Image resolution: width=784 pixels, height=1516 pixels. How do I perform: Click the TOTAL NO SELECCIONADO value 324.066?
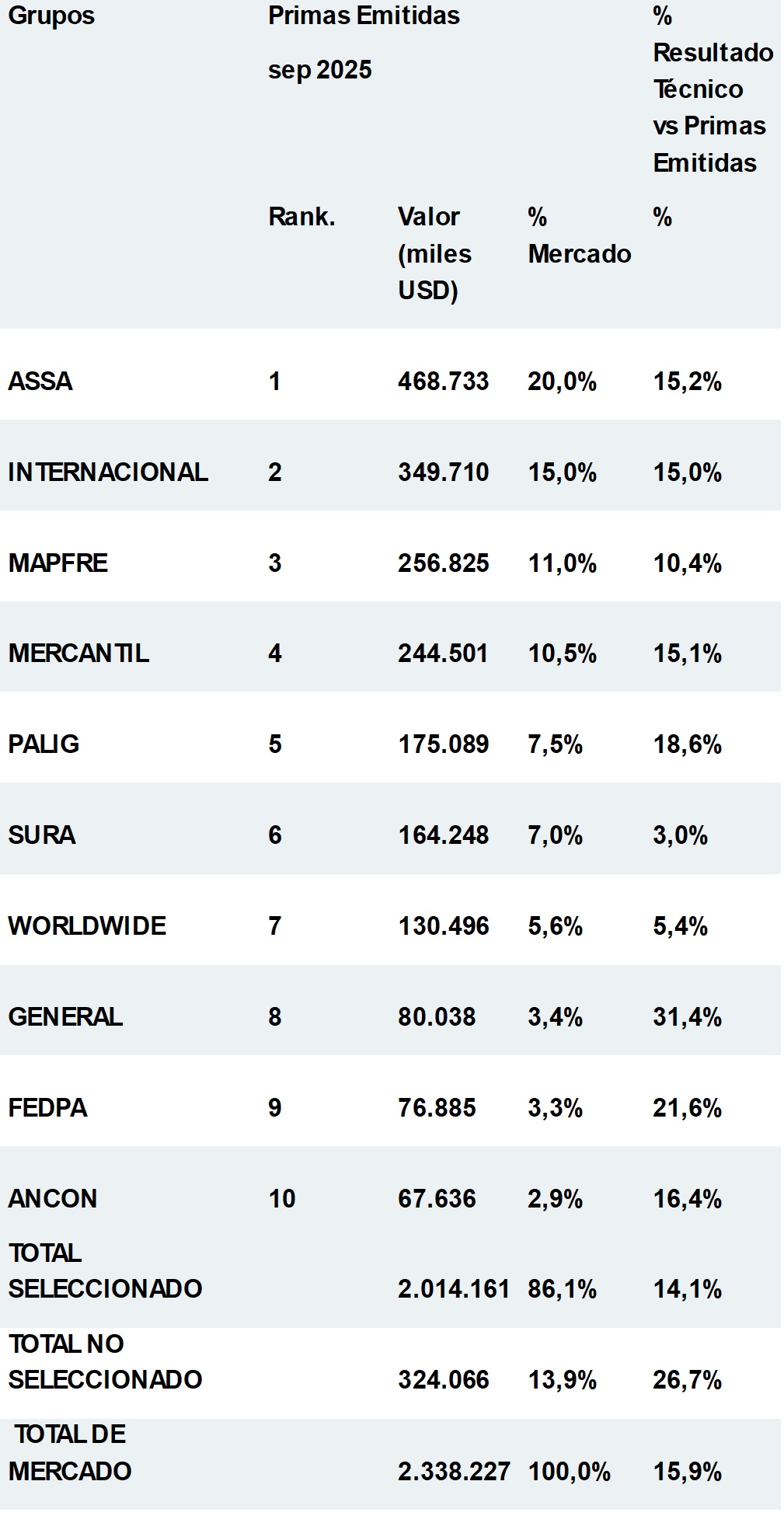(x=443, y=1380)
